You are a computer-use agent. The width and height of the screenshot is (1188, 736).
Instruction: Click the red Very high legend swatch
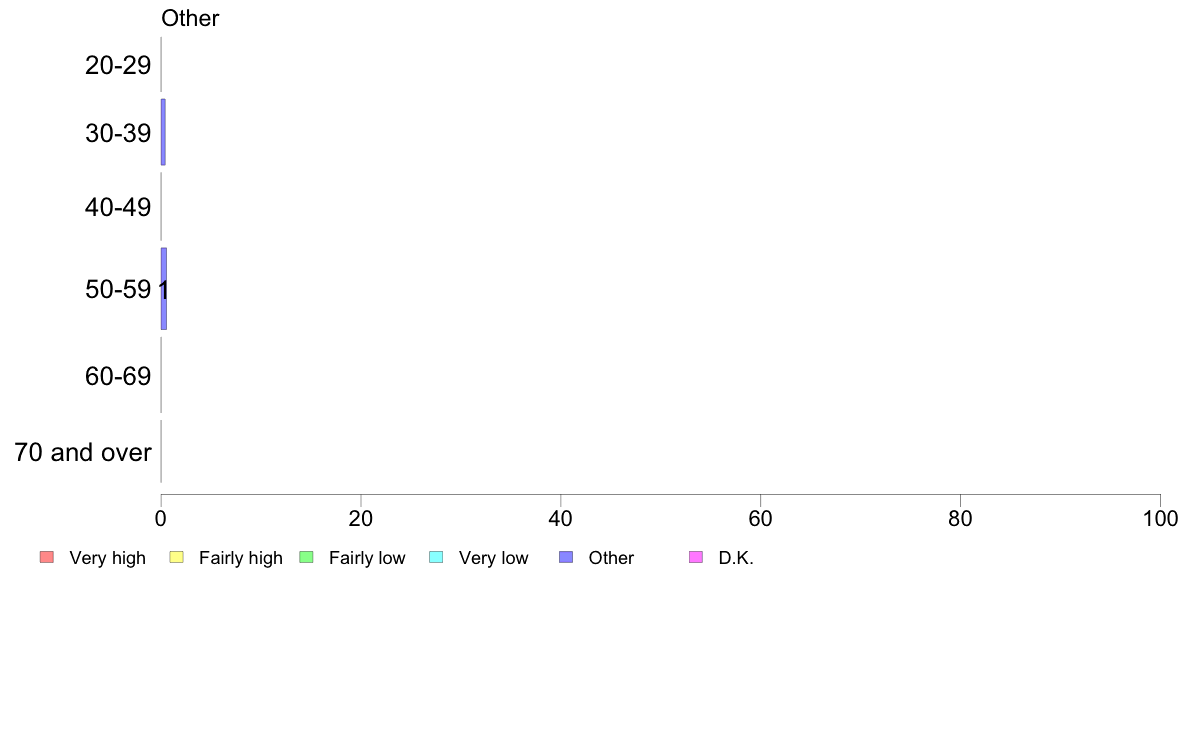coord(47,557)
